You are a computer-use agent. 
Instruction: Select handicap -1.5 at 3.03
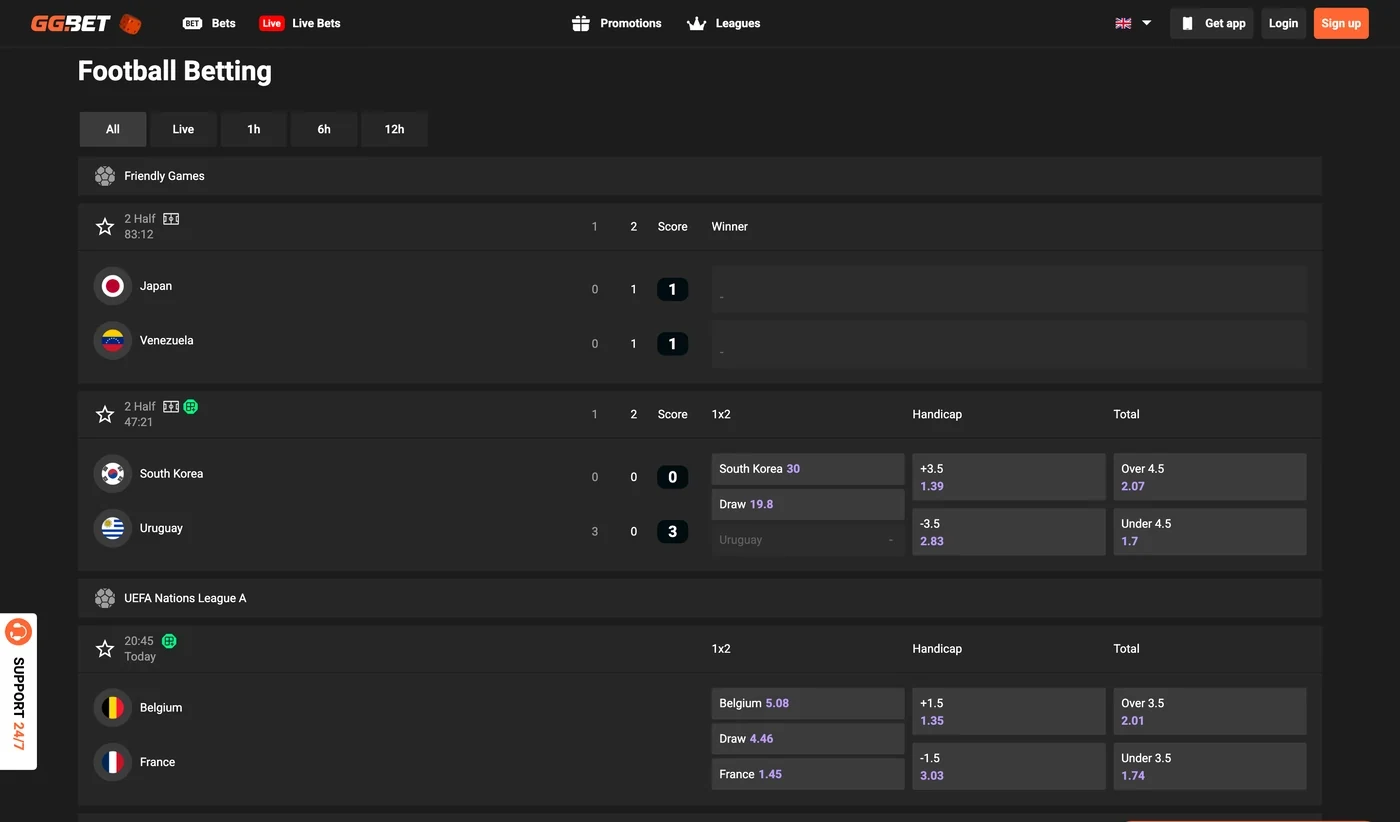tap(1009, 766)
